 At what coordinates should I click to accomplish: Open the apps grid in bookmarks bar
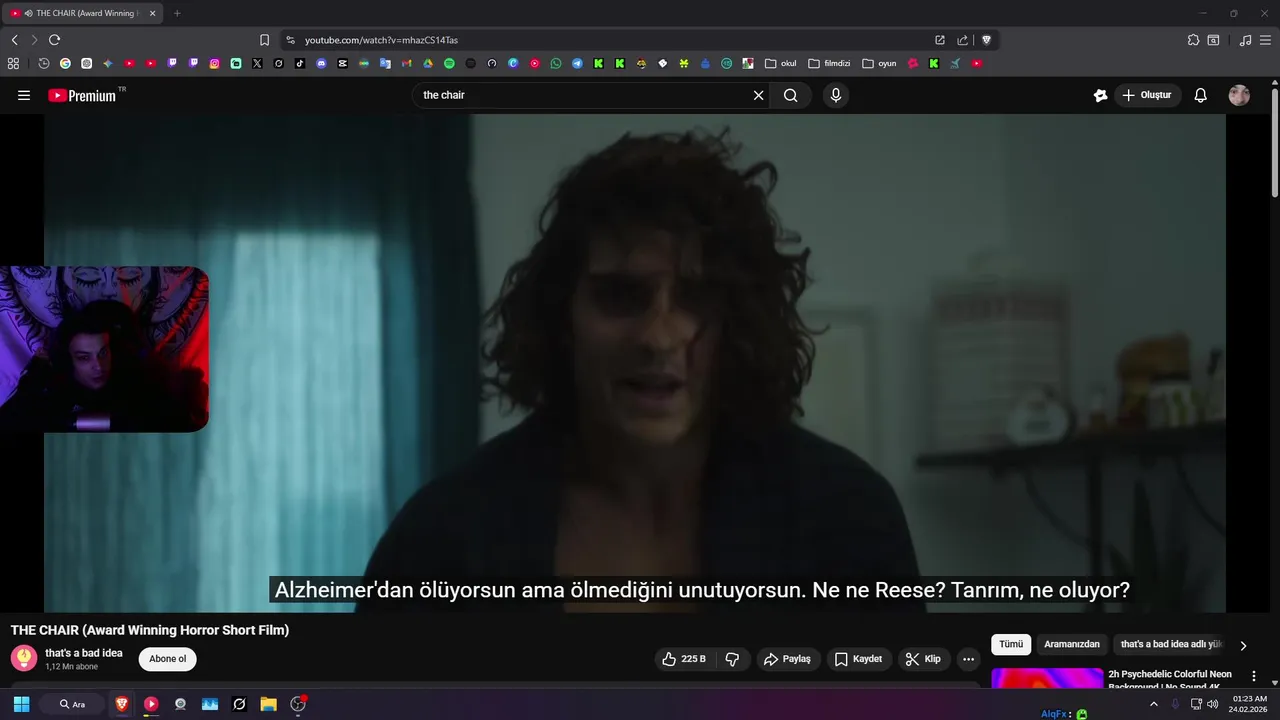[x=13, y=63]
